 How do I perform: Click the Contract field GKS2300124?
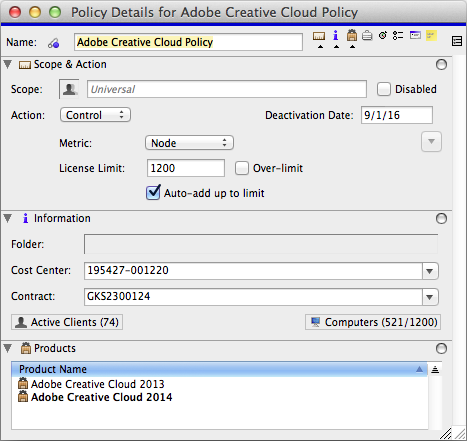pos(253,297)
